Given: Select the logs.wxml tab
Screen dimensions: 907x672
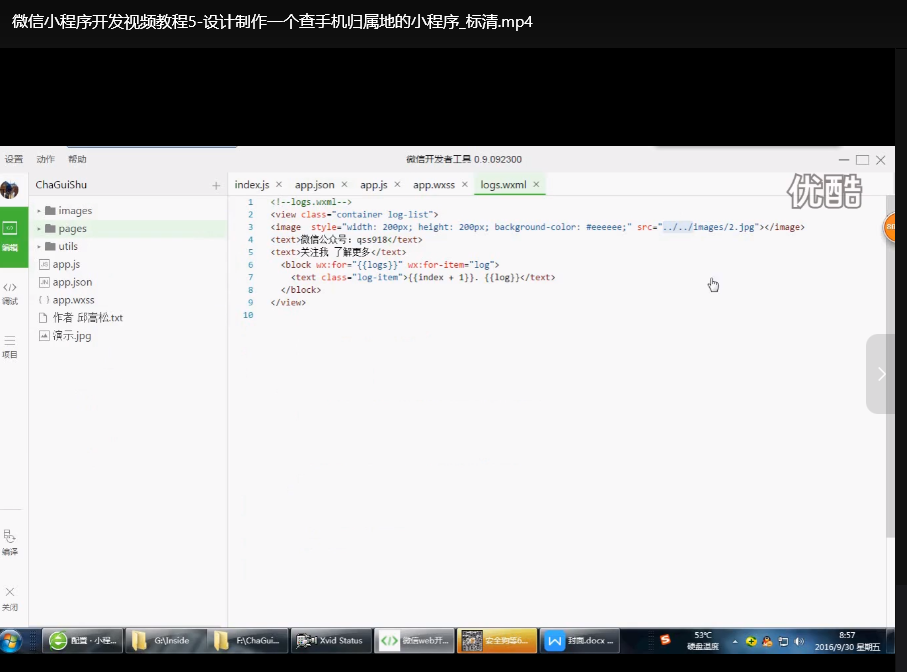Looking at the screenshot, I should [x=503, y=184].
